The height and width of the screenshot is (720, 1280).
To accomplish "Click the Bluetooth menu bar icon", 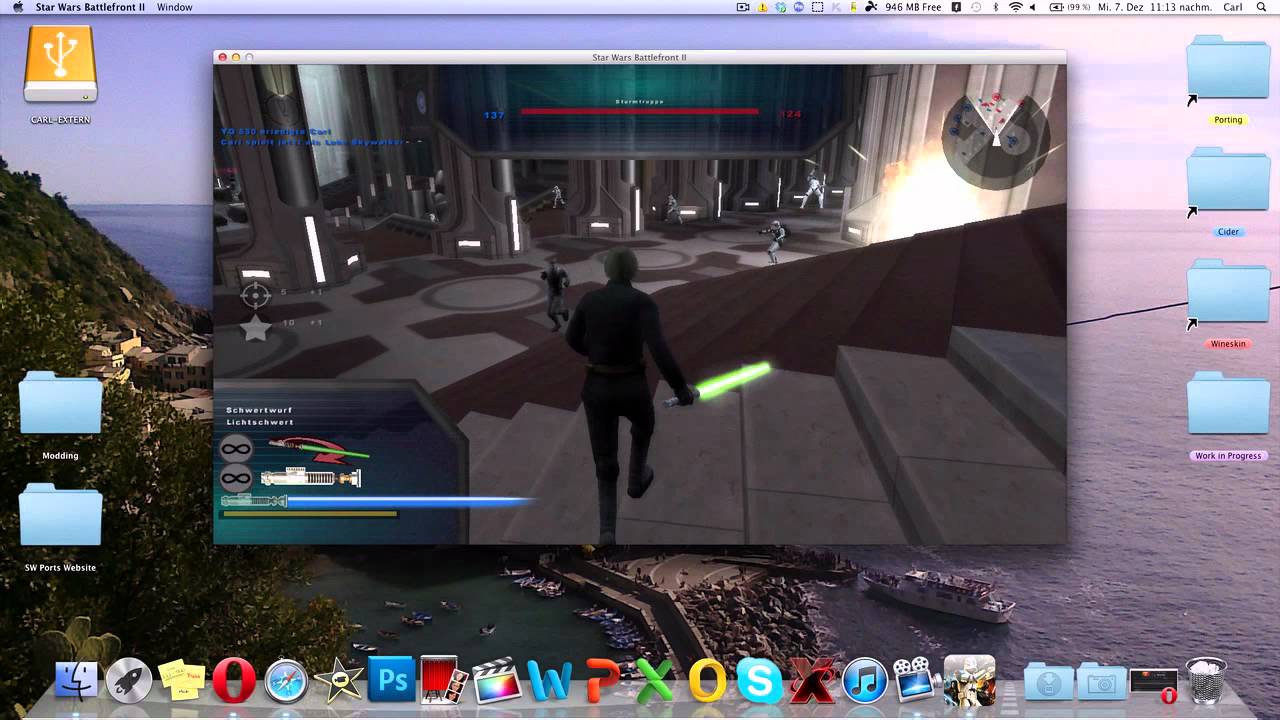I will (998, 7).
